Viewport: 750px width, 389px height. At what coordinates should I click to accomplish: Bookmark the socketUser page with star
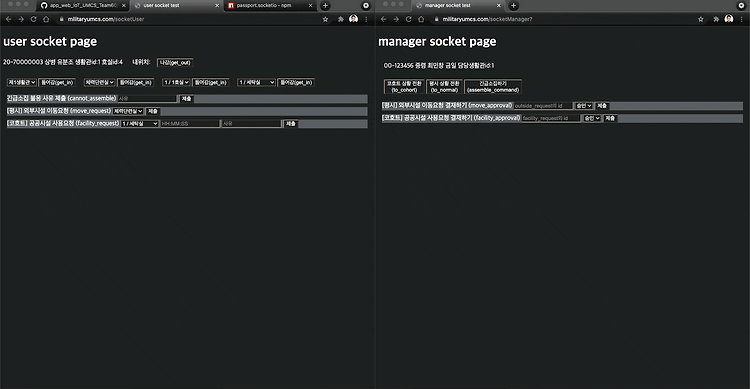326,19
